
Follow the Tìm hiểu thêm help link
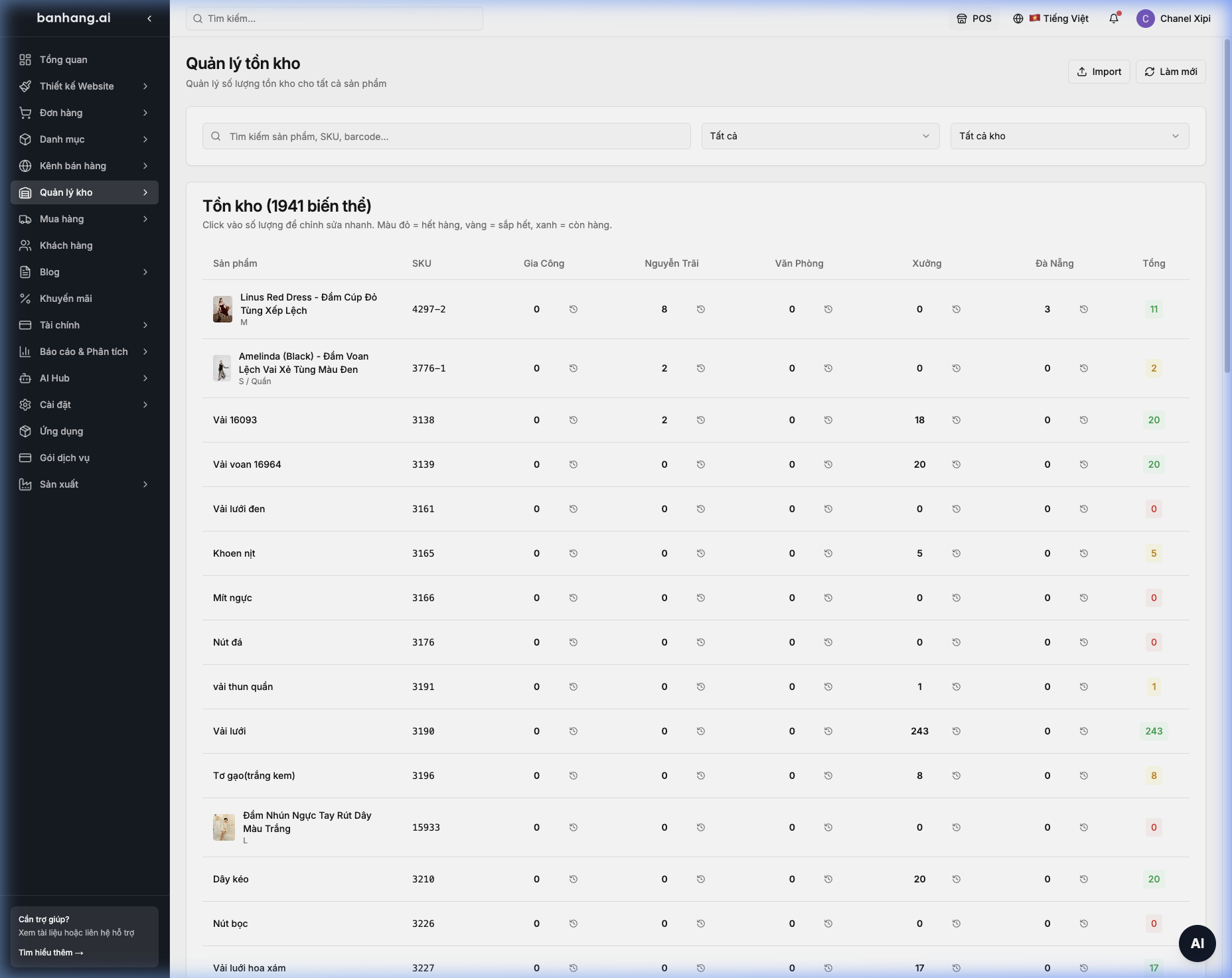[51, 953]
